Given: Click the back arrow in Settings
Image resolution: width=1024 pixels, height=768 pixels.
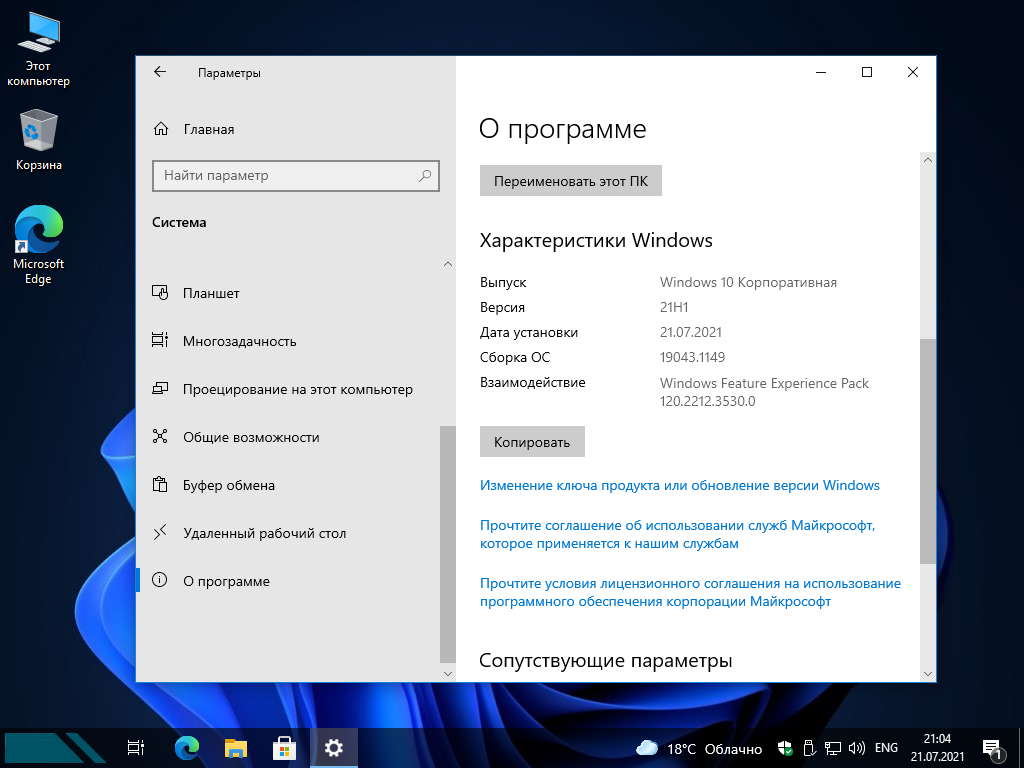Looking at the screenshot, I should point(160,72).
